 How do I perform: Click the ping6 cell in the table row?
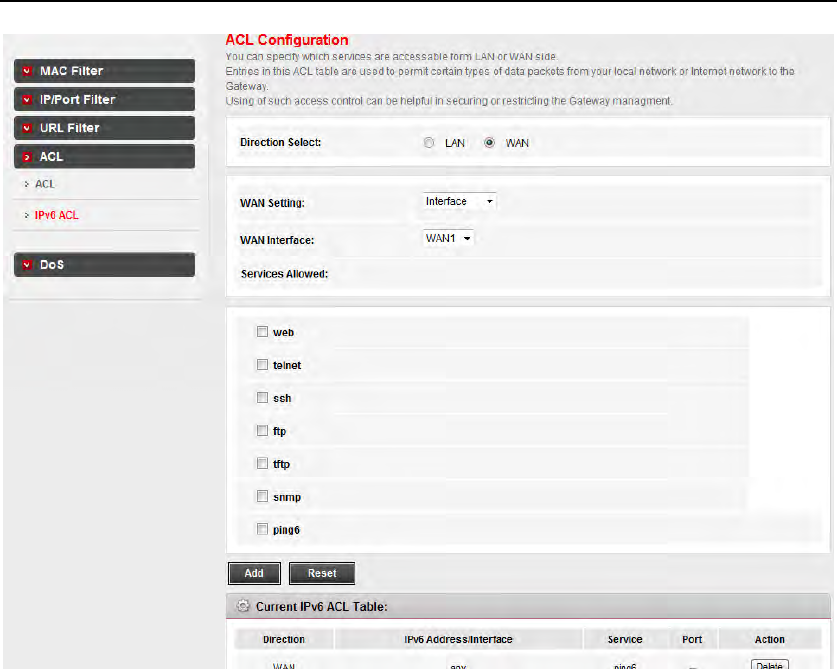point(625,666)
